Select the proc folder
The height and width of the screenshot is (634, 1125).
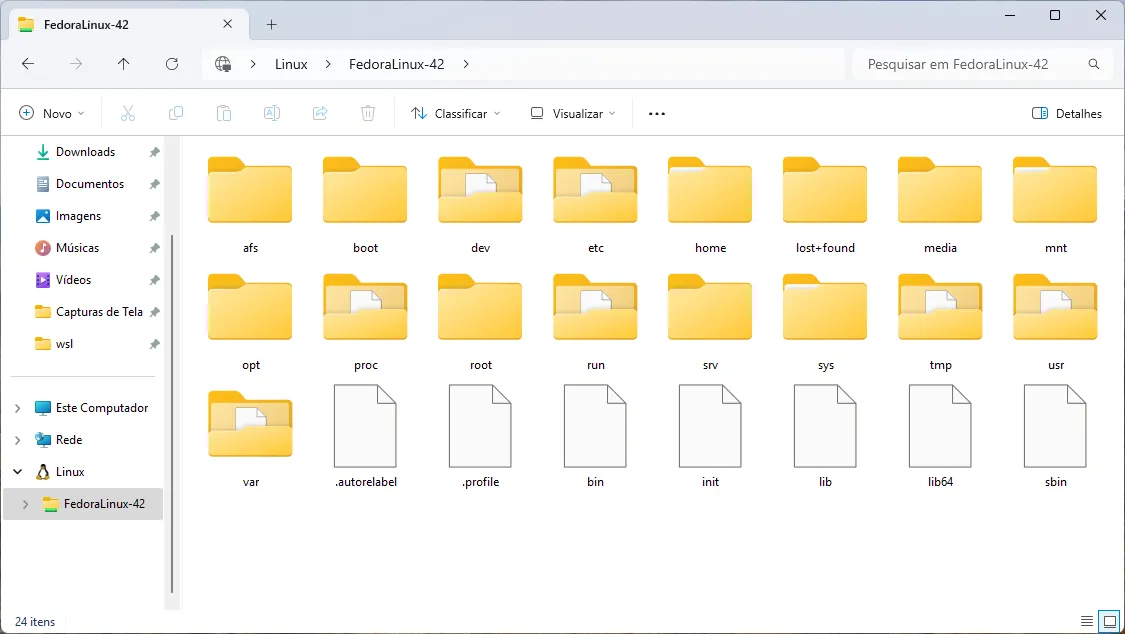click(x=365, y=323)
